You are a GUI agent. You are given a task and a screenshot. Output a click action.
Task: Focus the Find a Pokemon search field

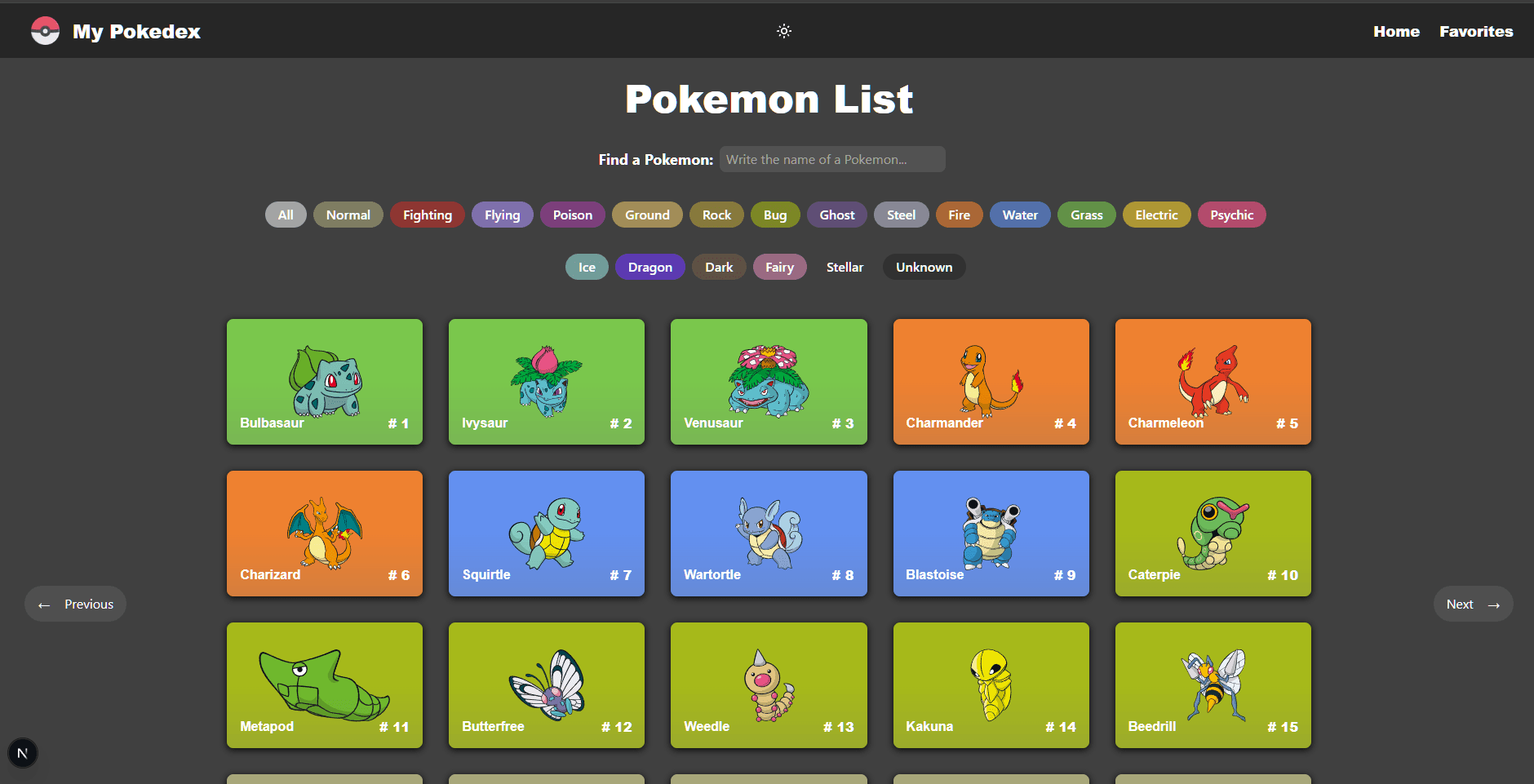point(832,159)
